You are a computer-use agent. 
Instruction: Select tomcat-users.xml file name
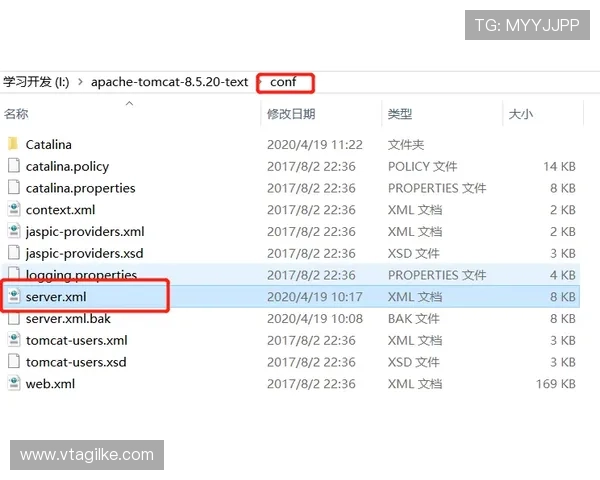[x=77, y=341]
